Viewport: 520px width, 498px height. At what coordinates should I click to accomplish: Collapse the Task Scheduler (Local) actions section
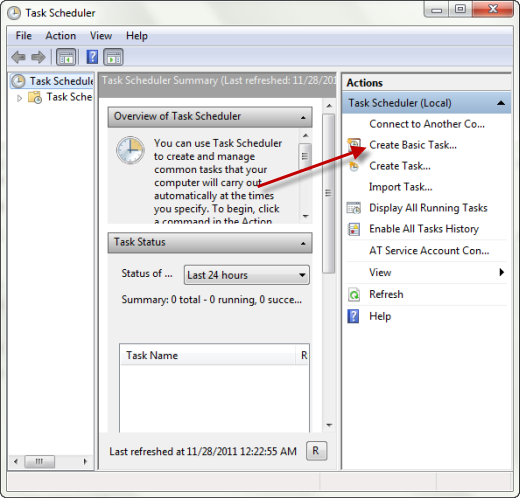[x=501, y=103]
